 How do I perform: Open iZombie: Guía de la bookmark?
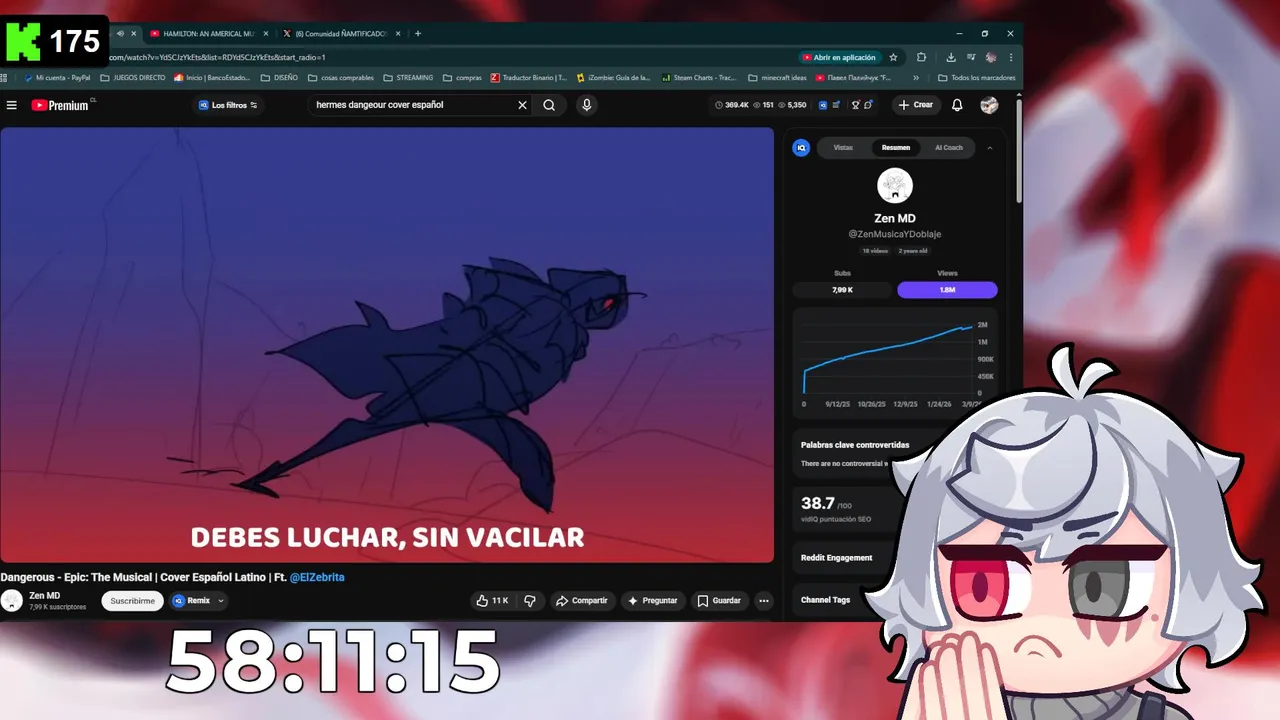click(x=613, y=77)
